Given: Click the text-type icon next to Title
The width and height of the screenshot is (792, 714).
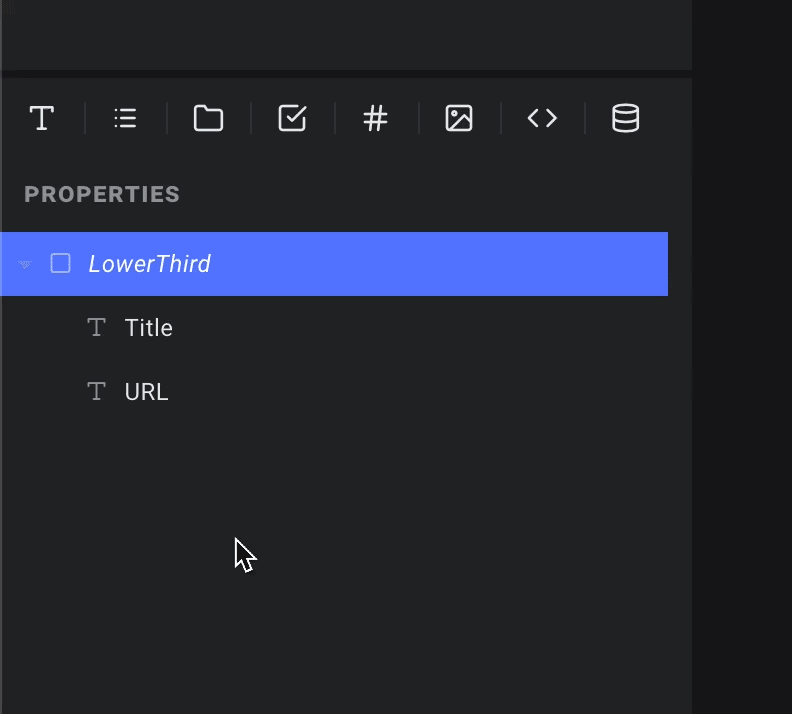Looking at the screenshot, I should (x=96, y=328).
